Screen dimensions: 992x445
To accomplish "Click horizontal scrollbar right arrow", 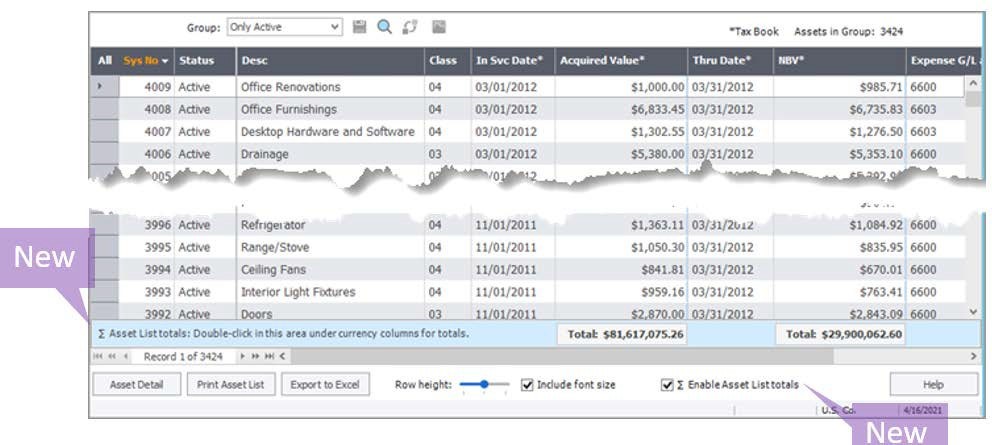I will tap(974, 356).
